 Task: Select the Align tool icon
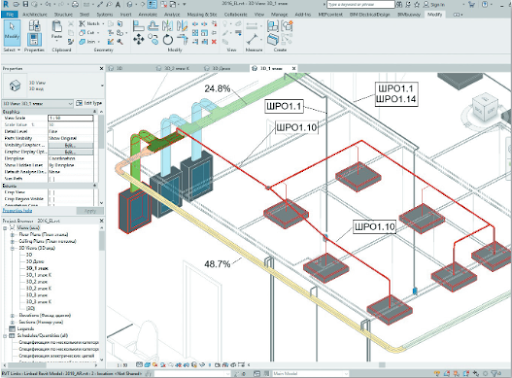(x=138, y=26)
